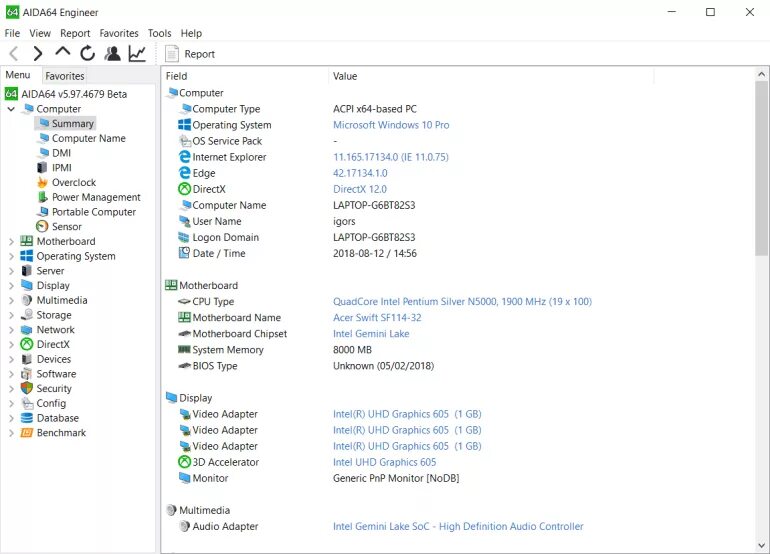Open the View menu
The image size is (770, 554).
pos(40,33)
